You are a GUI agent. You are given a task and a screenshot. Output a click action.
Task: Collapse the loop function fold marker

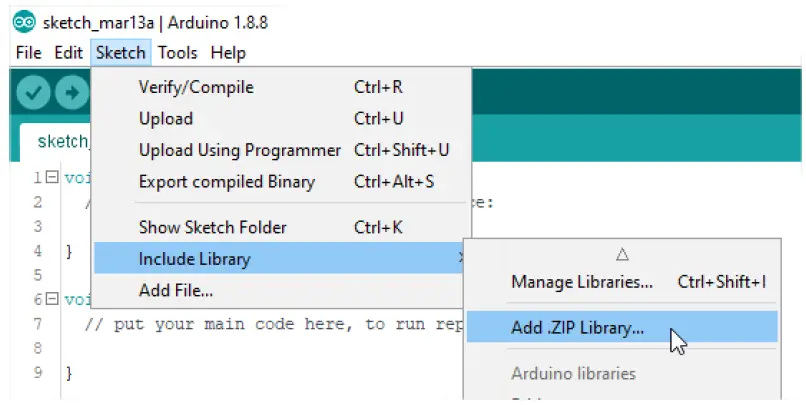tap(53, 299)
